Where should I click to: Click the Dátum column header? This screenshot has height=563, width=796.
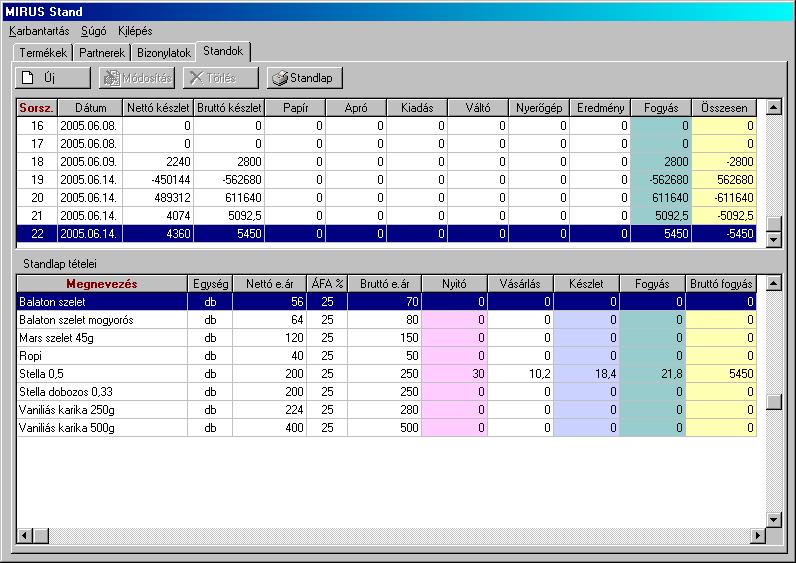pos(90,108)
